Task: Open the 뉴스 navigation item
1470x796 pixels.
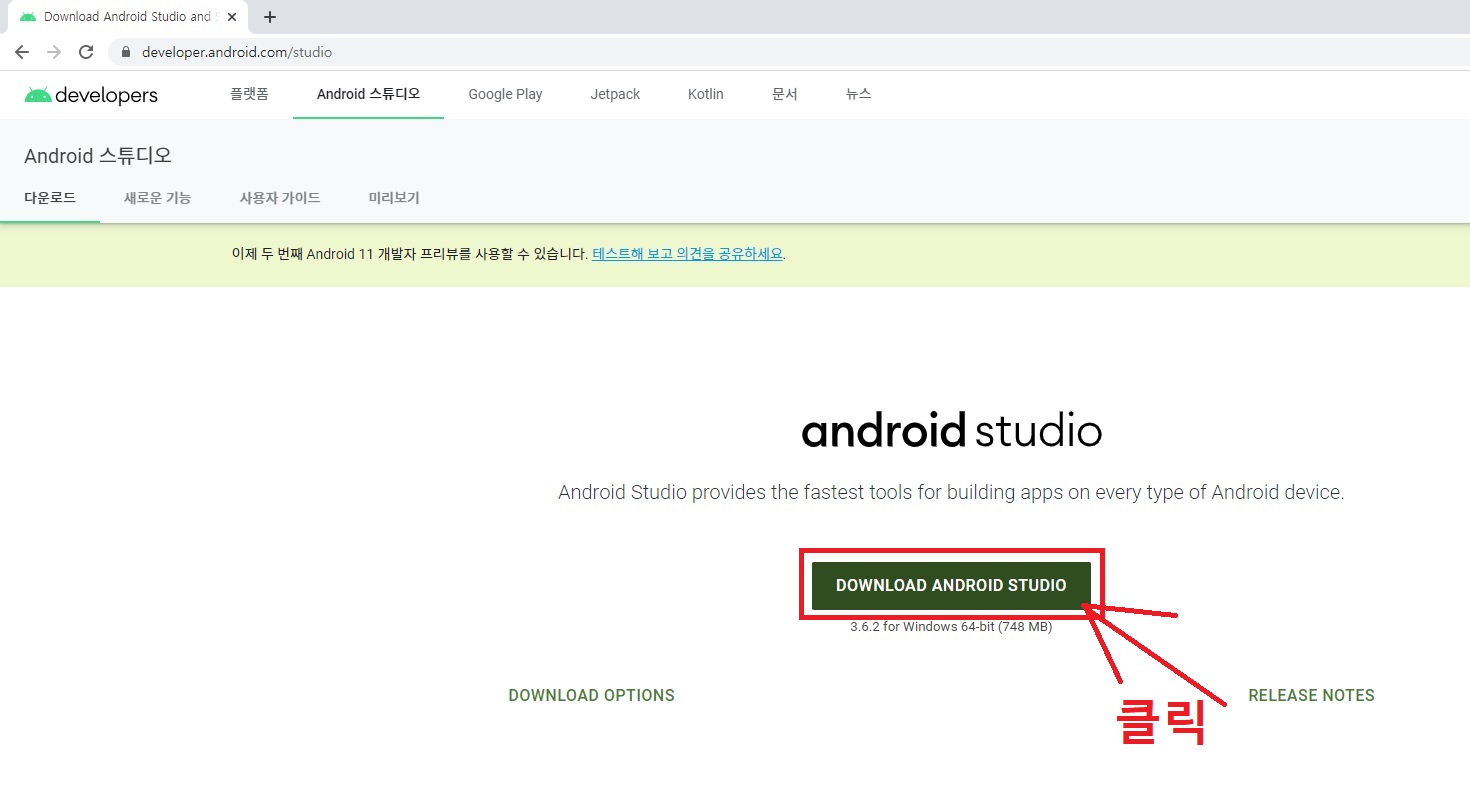Action: click(858, 94)
